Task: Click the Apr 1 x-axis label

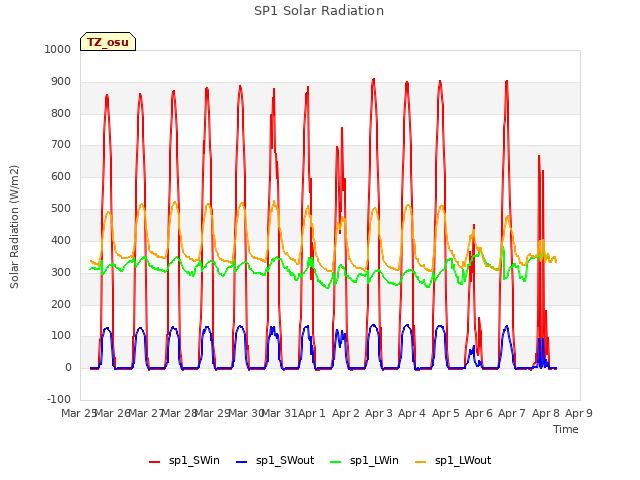Action: pyautogui.click(x=312, y=413)
